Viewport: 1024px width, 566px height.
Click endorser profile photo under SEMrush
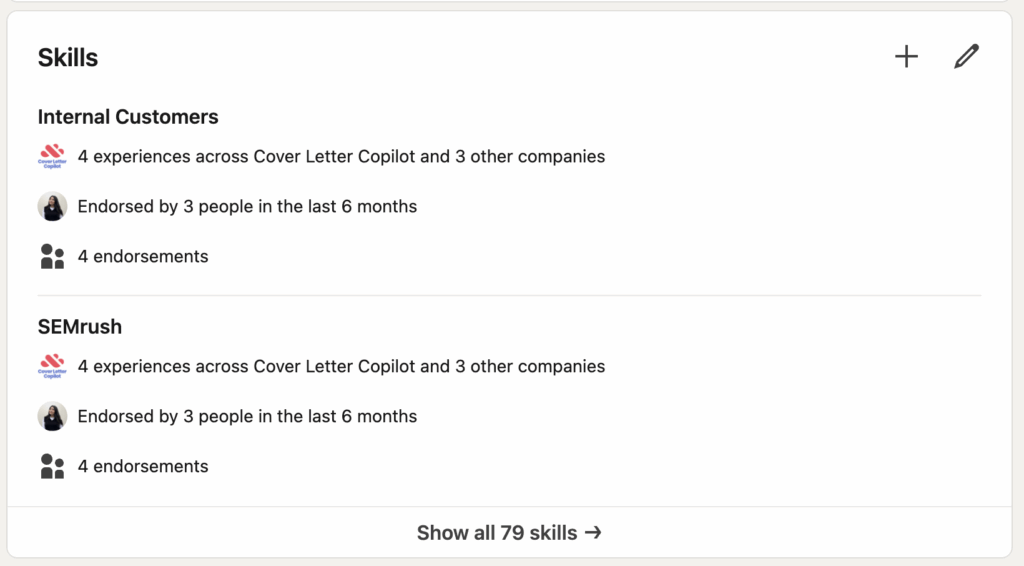tap(52, 417)
